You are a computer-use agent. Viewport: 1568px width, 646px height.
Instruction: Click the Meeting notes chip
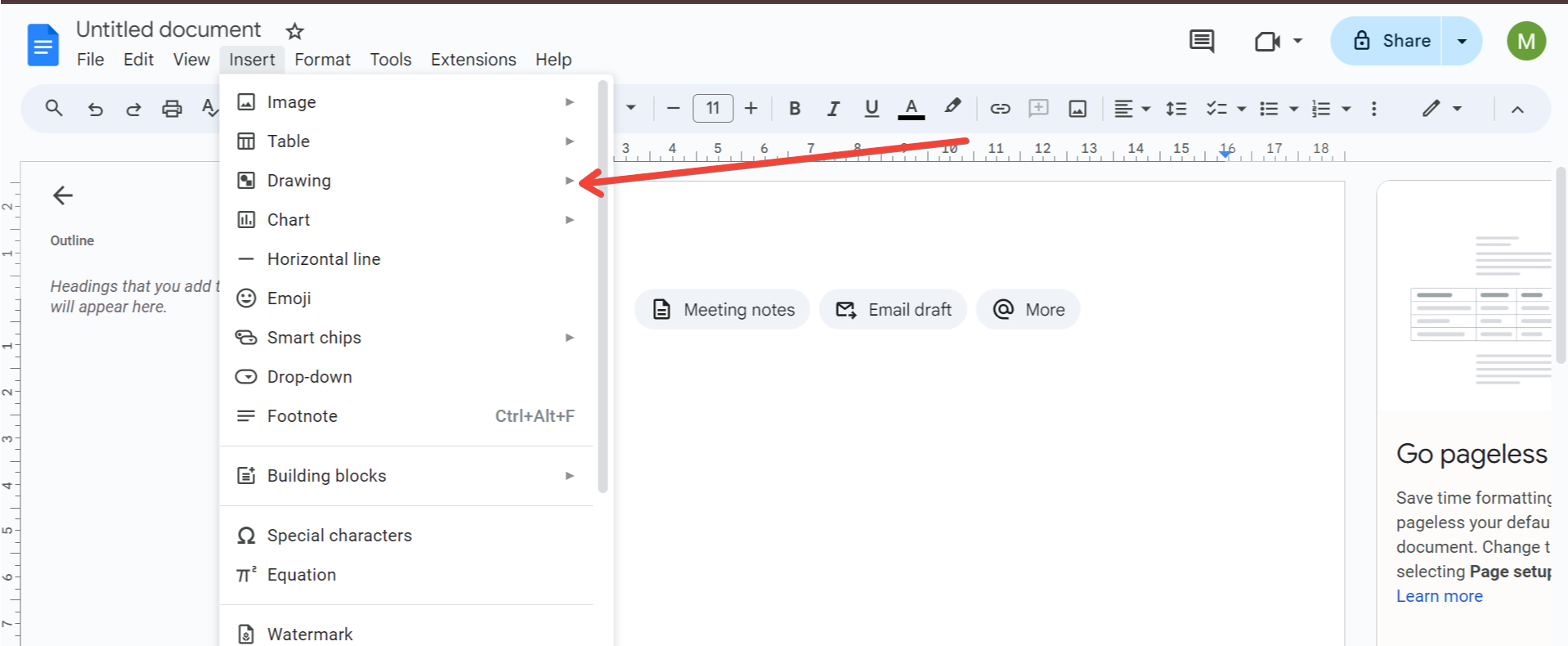click(x=722, y=310)
